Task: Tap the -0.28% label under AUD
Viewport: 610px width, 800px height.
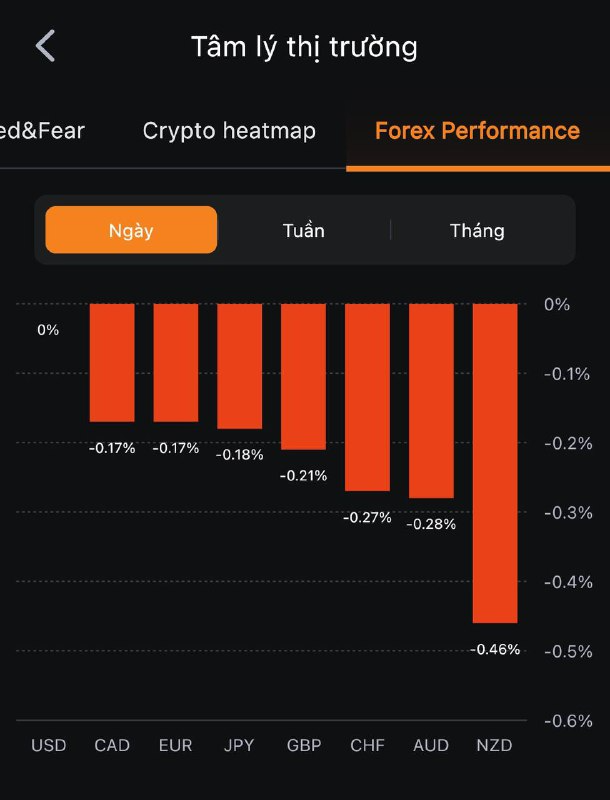Action: [x=431, y=524]
